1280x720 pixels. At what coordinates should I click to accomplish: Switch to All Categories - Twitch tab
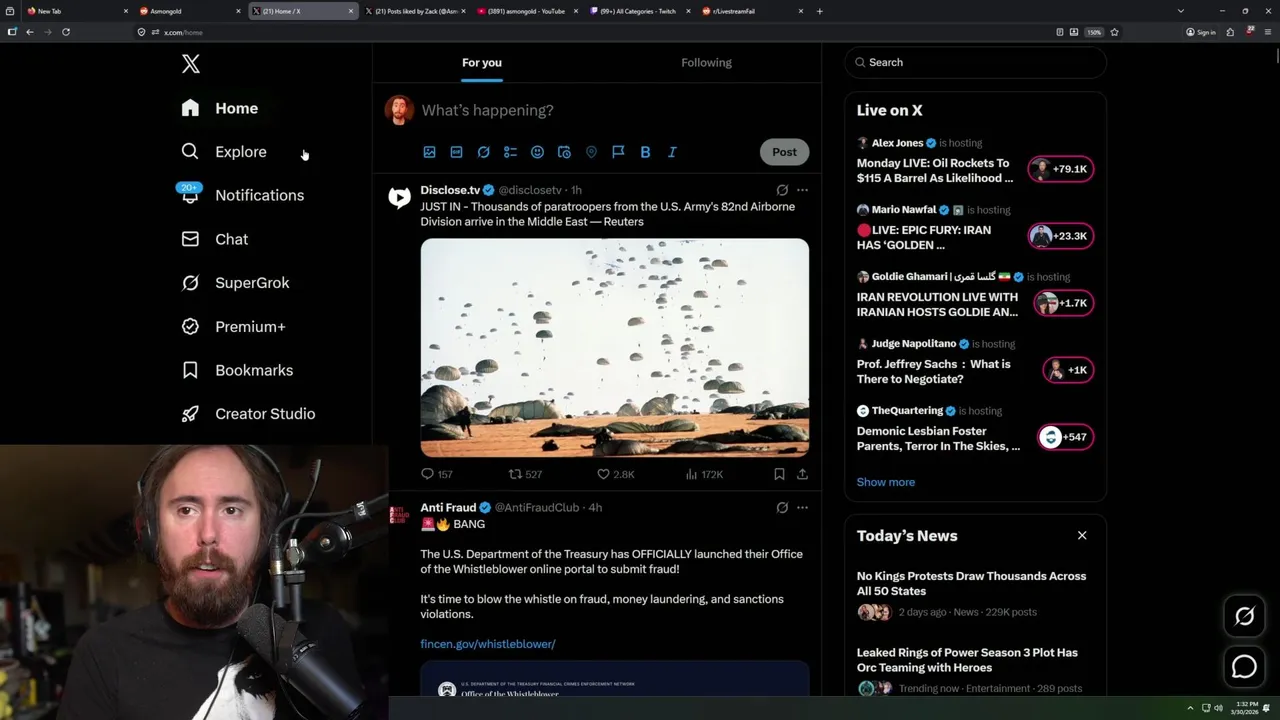[638, 11]
